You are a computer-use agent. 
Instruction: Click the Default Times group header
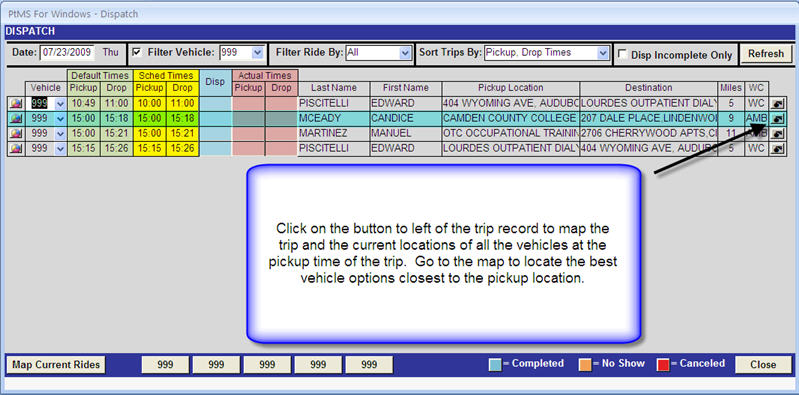(x=100, y=75)
